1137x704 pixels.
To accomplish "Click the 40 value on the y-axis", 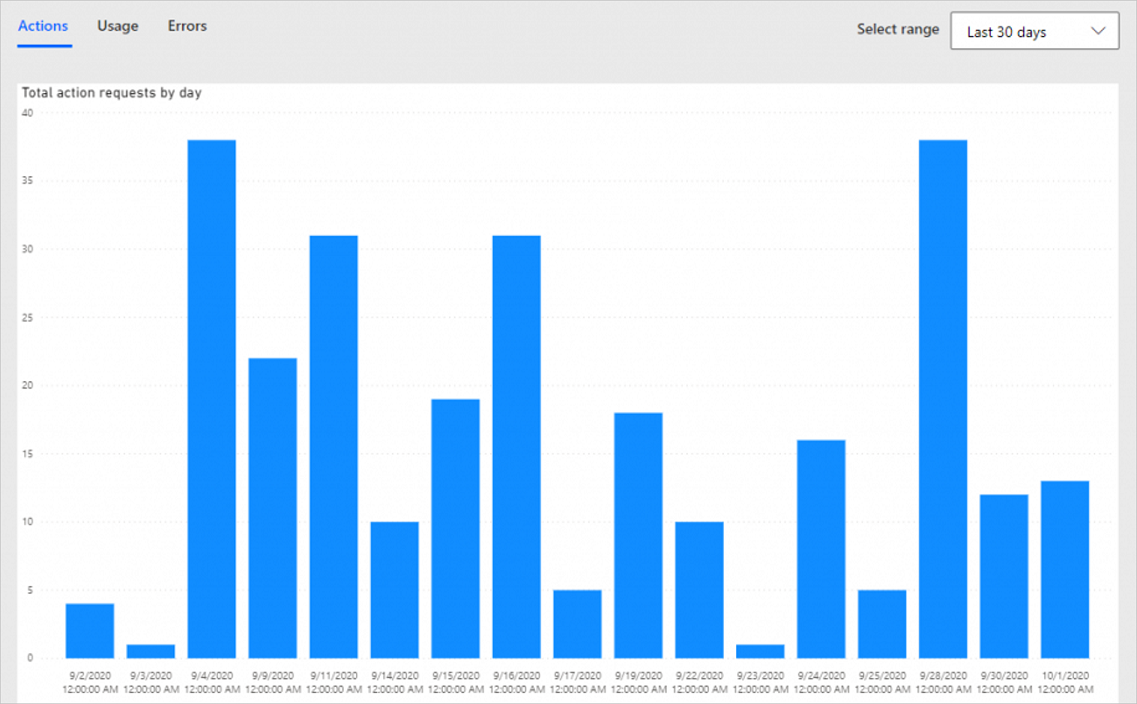I will click(27, 112).
